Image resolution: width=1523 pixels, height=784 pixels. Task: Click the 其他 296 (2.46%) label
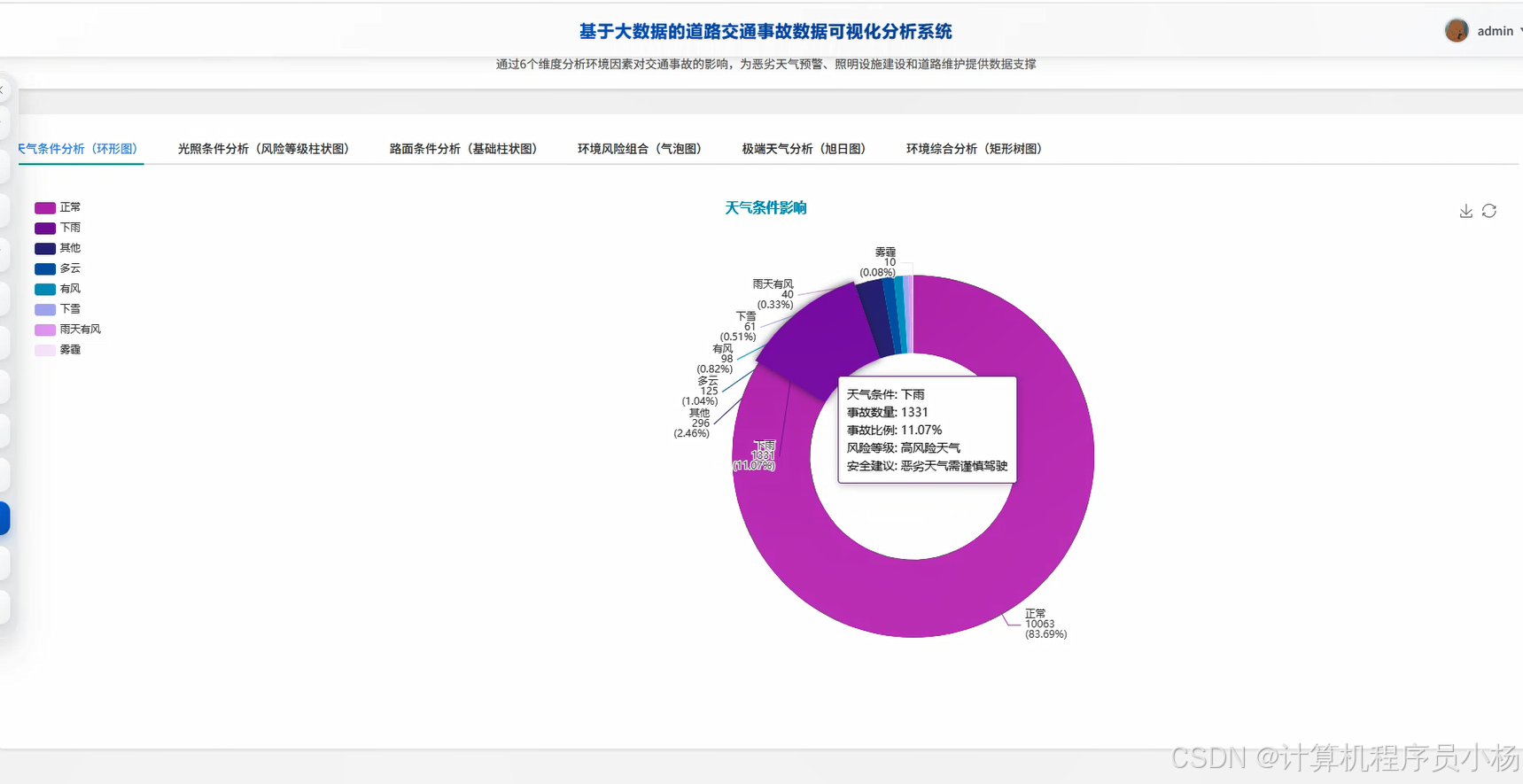click(x=692, y=423)
